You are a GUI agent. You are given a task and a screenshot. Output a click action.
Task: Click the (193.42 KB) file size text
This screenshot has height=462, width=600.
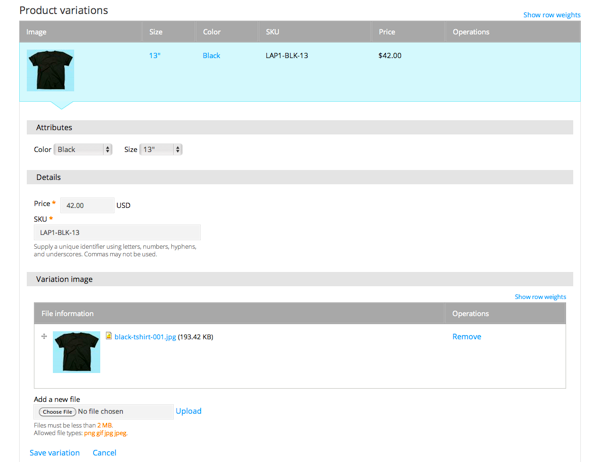(196, 337)
